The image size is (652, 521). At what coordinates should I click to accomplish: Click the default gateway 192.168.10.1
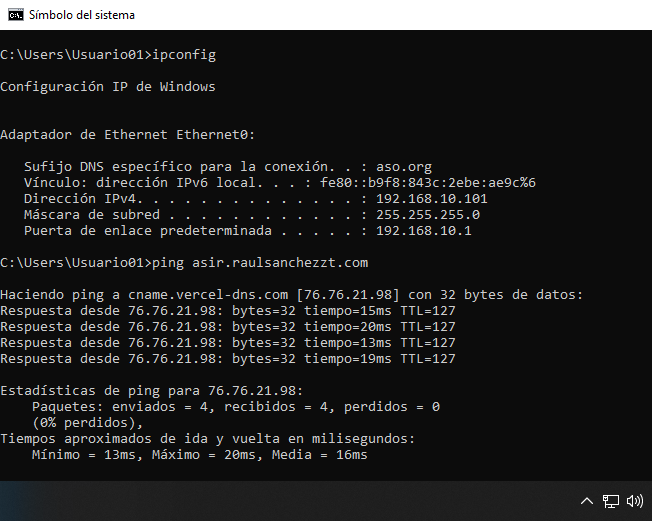point(424,231)
